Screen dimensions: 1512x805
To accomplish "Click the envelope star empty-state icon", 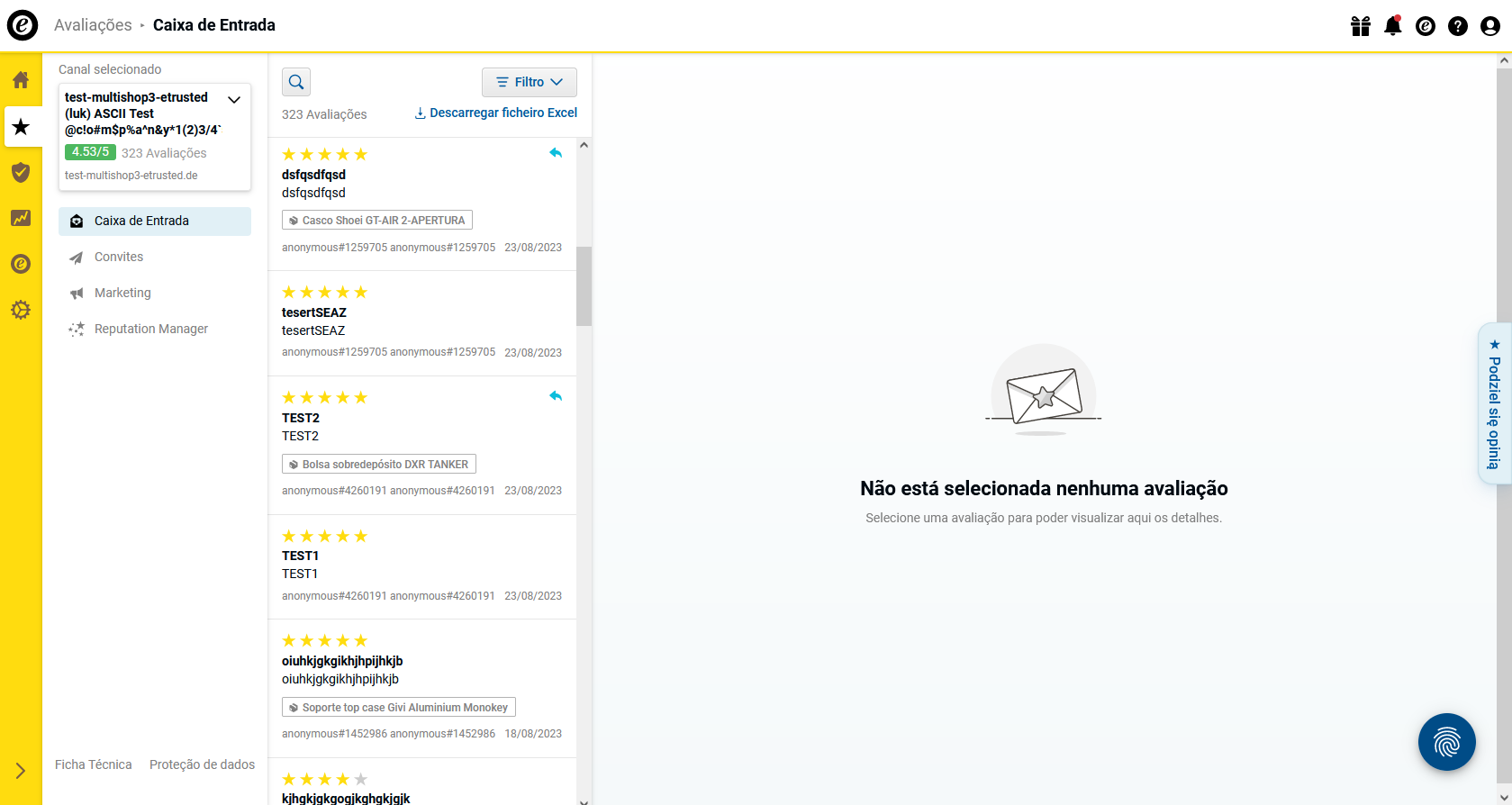I will coord(1044,391).
